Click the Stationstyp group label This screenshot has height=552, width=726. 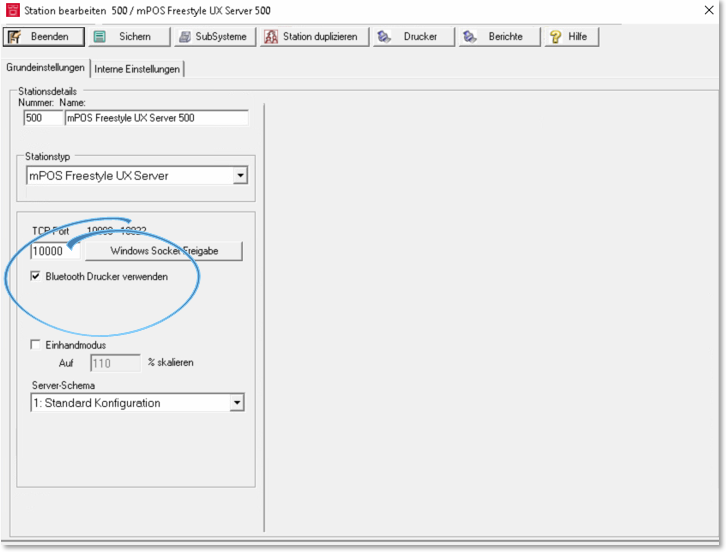coord(48,157)
